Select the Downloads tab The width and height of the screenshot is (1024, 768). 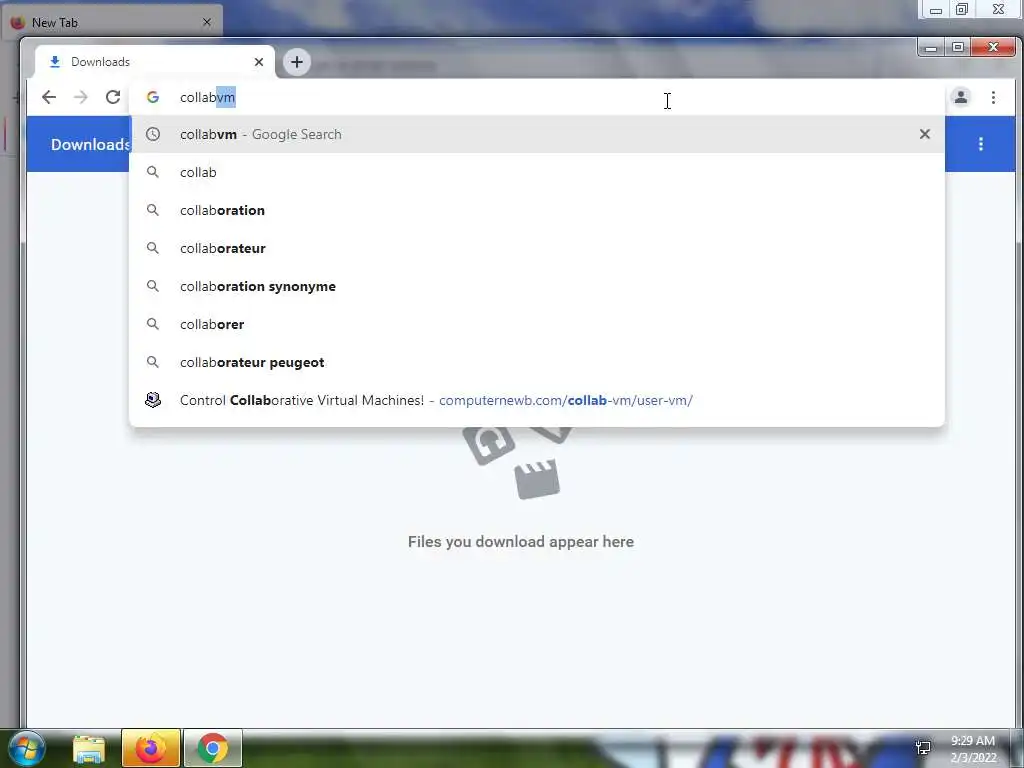155,62
